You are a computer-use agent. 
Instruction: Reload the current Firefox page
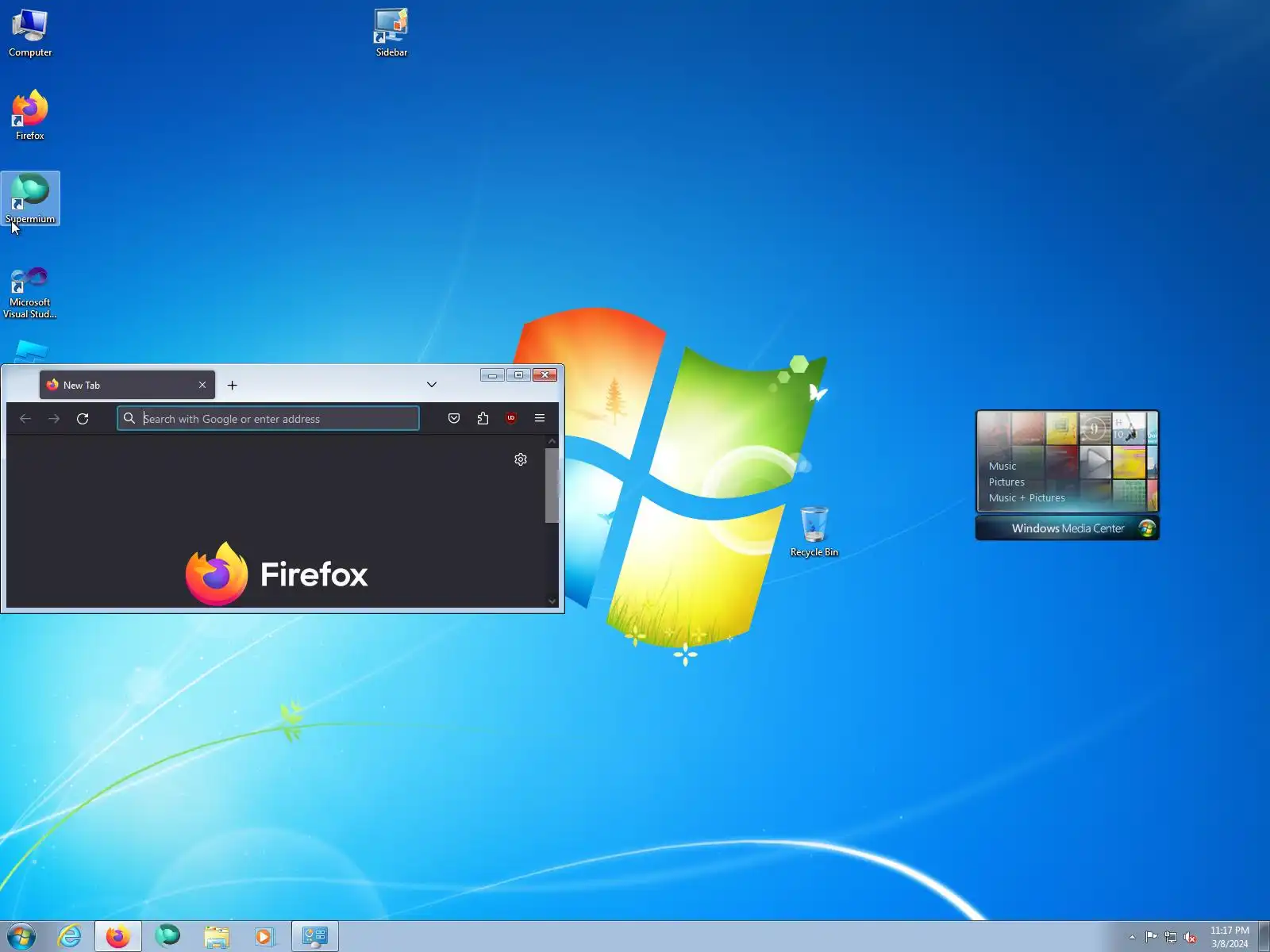83,419
